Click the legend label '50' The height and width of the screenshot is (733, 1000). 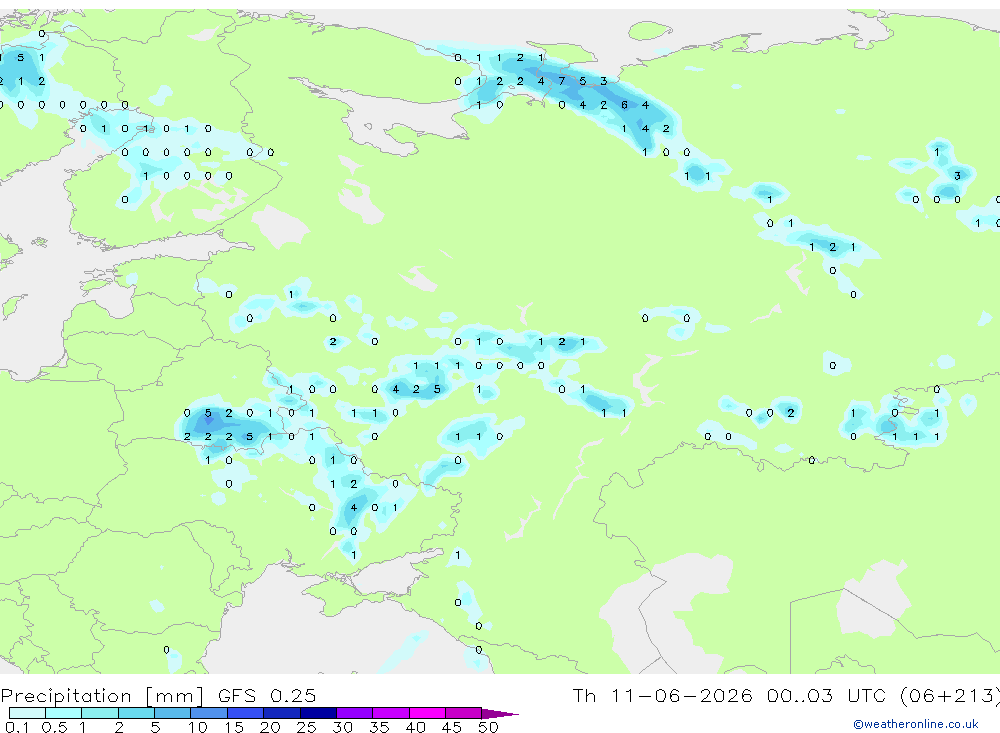tap(488, 727)
